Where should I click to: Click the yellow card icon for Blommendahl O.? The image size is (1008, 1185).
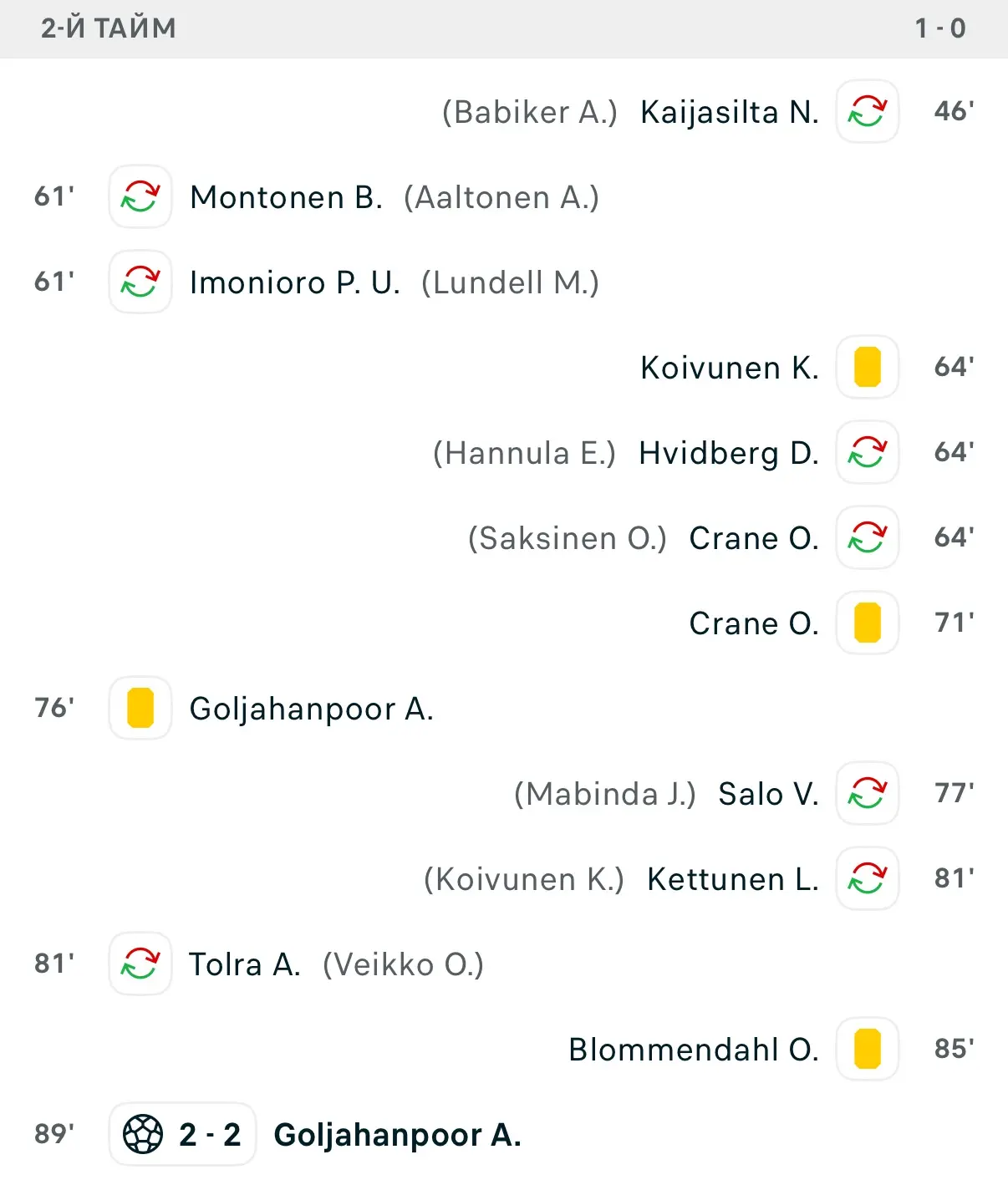[x=868, y=1049]
